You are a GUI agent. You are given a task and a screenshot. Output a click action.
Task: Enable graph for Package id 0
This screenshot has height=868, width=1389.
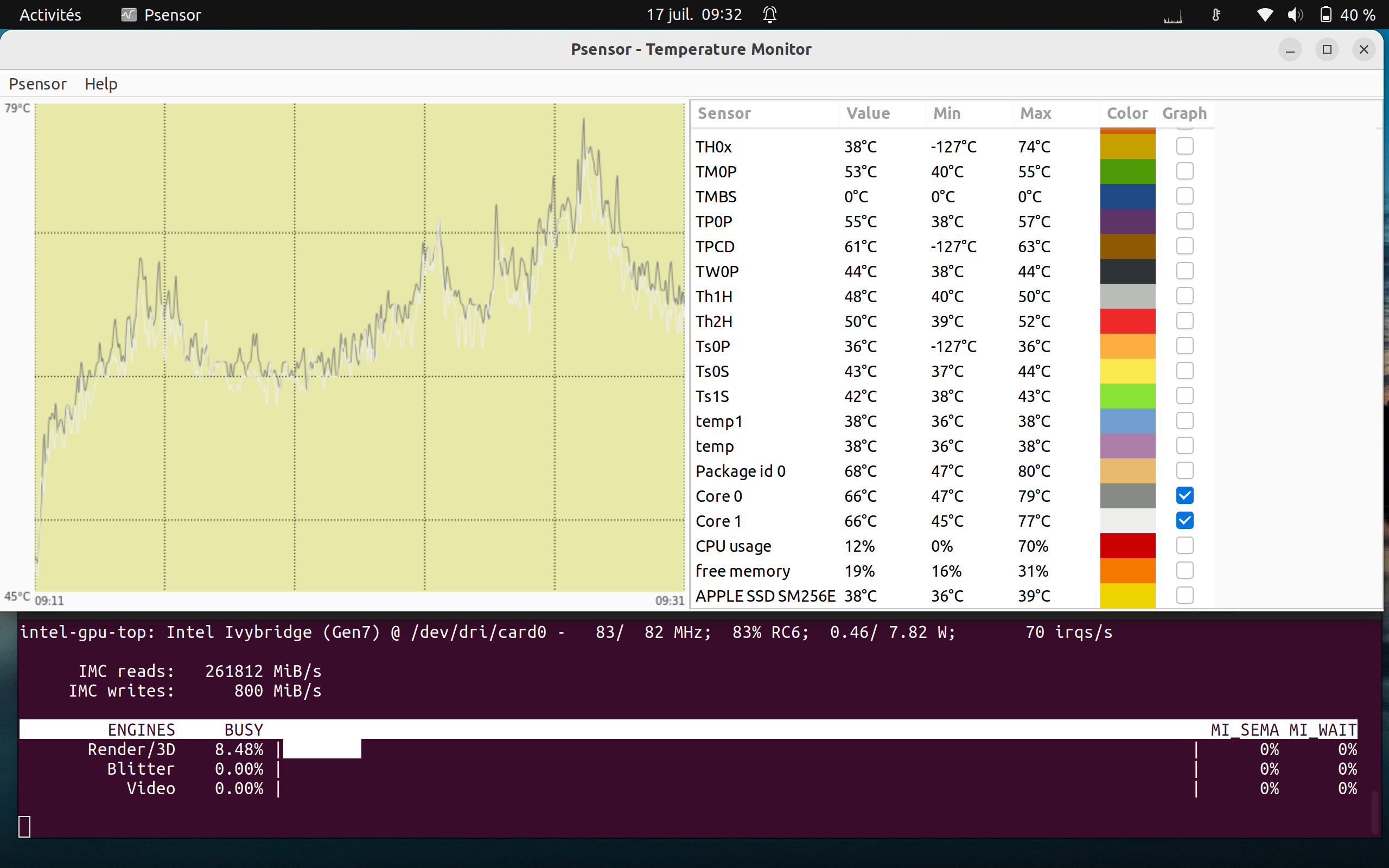point(1184,471)
